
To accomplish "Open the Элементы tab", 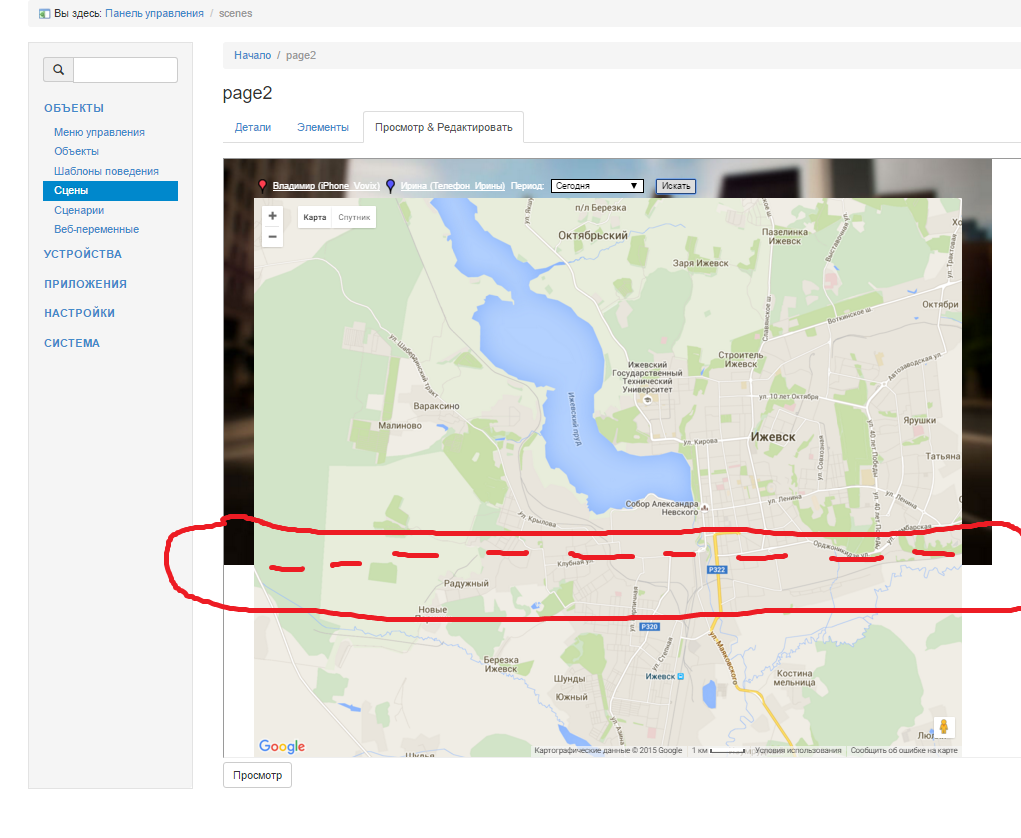I will tap(323, 128).
